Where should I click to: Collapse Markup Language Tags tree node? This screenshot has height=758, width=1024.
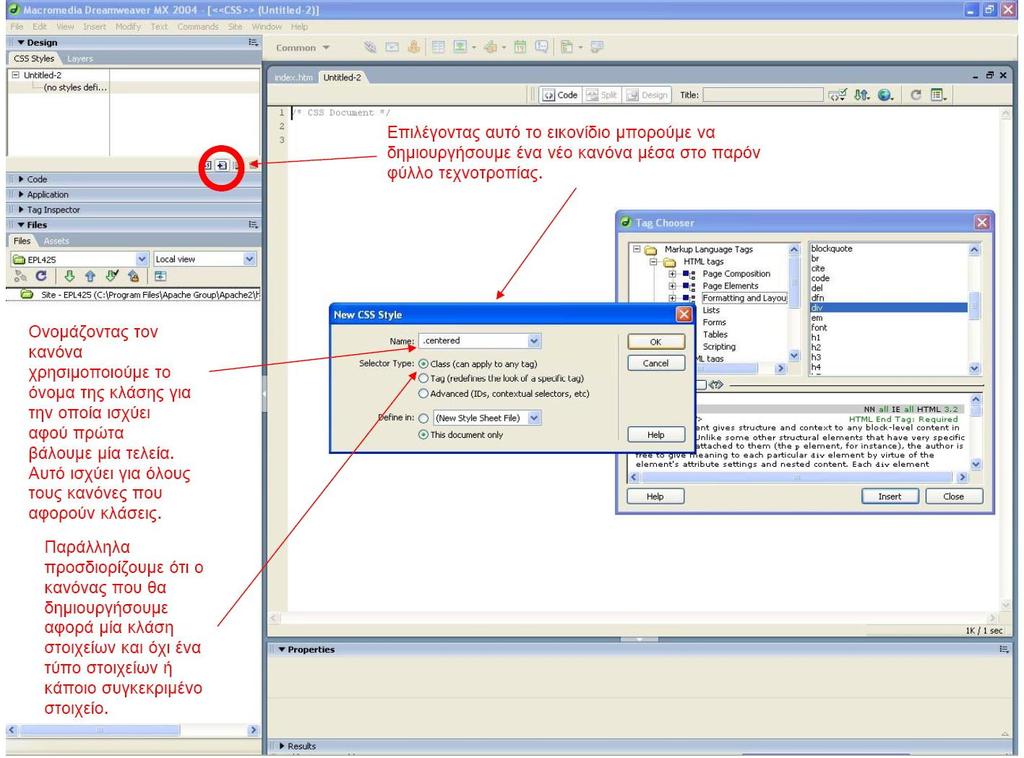pyautogui.click(x=637, y=249)
